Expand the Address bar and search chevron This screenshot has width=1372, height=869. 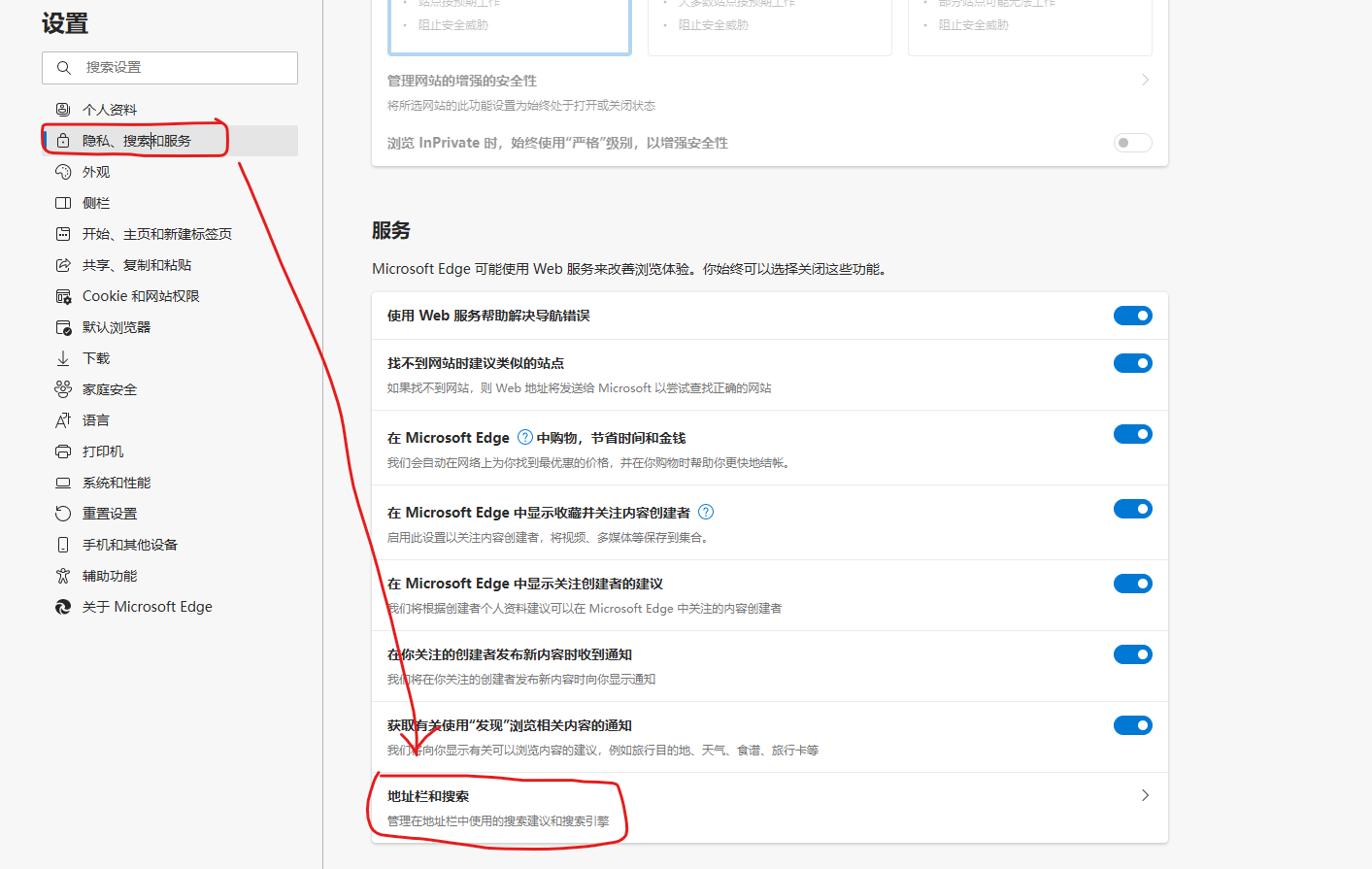[x=1146, y=795]
